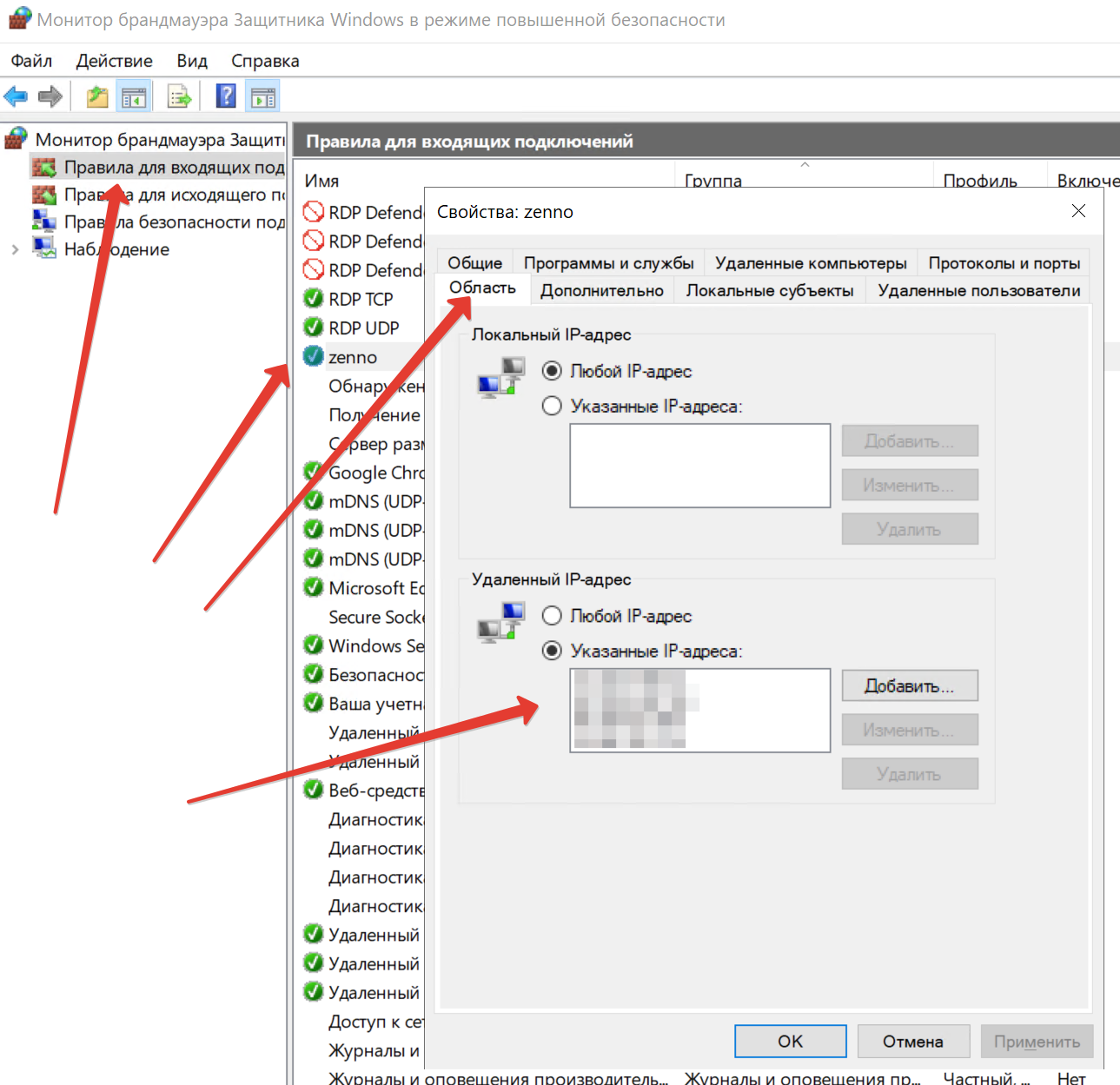
Task: Click the enabled icon beside Веб-средства rule
Action: (x=313, y=790)
